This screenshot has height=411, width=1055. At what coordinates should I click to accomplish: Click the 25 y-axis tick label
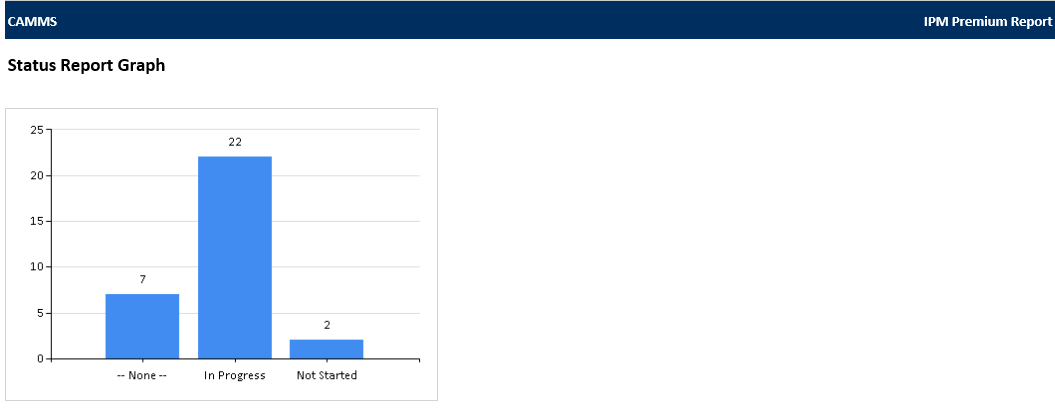37,130
